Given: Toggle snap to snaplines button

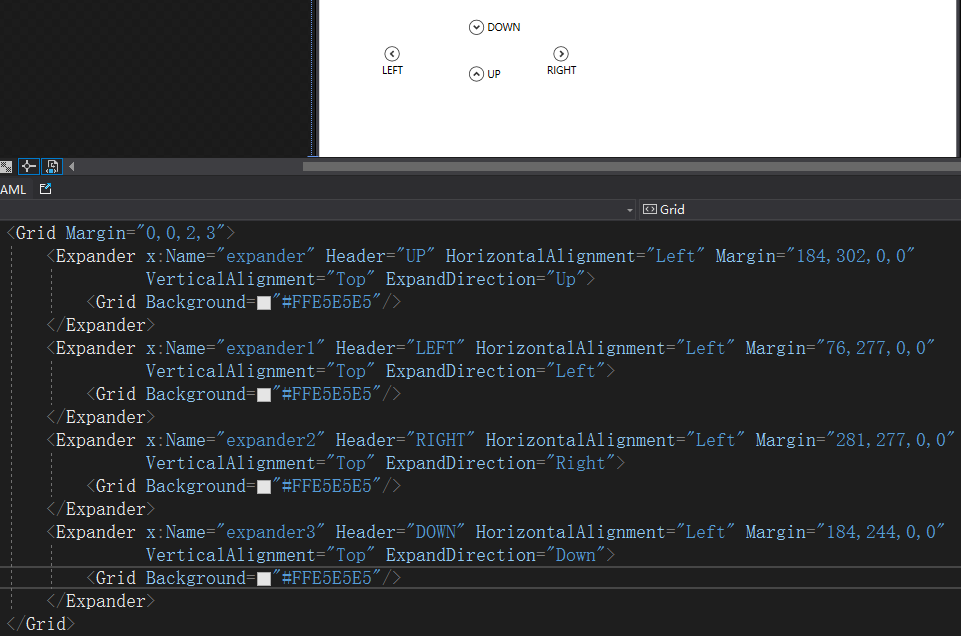Looking at the screenshot, I should pos(28,167).
